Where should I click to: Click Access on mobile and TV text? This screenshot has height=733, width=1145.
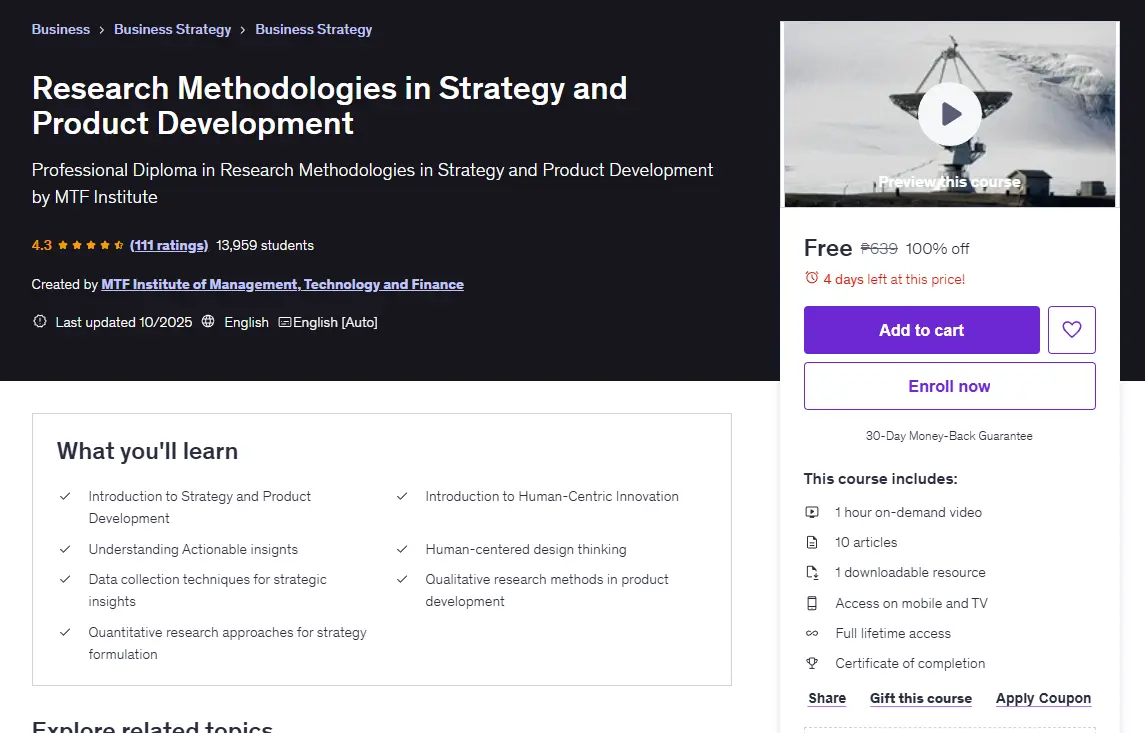click(911, 603)
